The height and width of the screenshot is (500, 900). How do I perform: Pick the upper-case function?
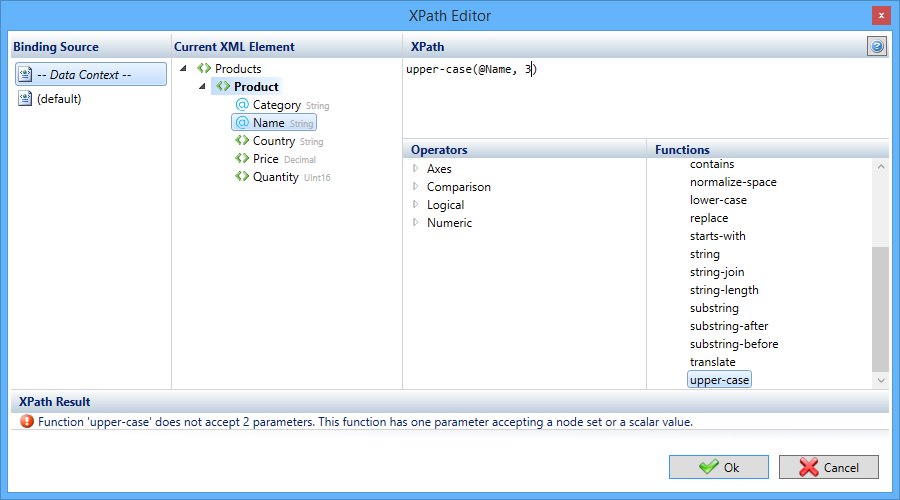pos(719,379)
